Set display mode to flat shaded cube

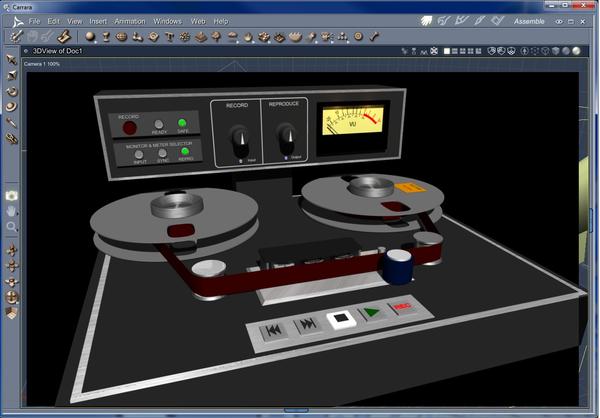[x=556, y=51]
